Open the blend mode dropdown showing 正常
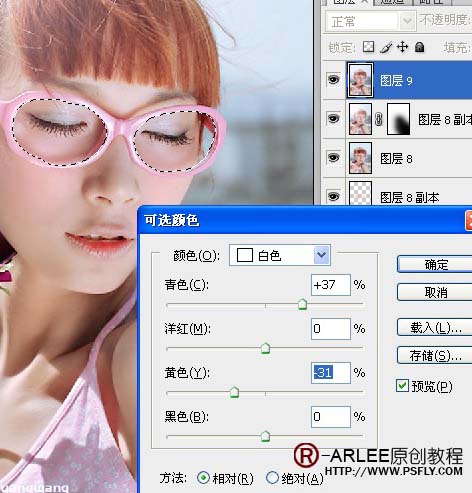Viewport: 472px width, 493px height. pyautogui.click(x=370, y=22)
